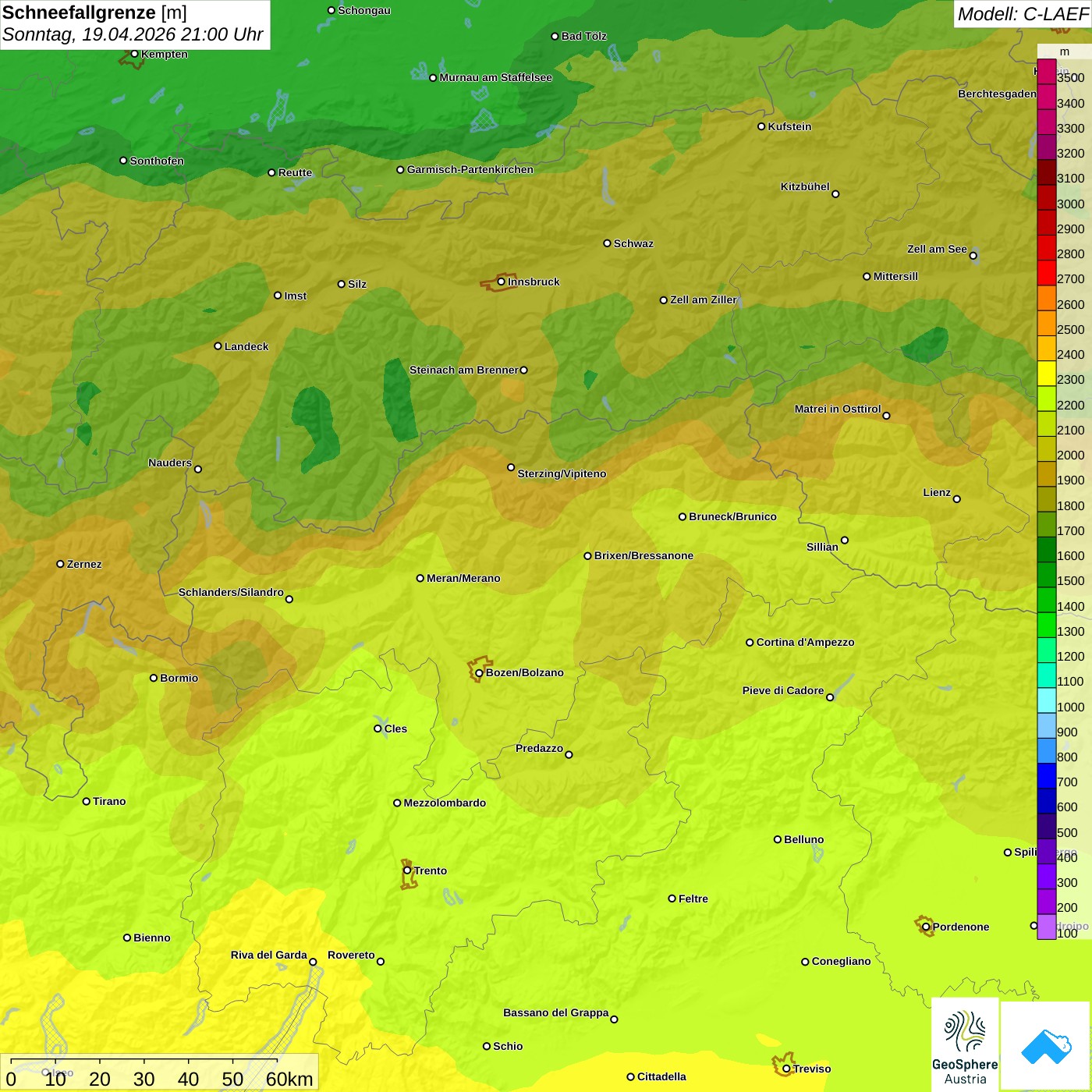Select the 1500 m green legend swatch
The height and width of the screenshot is (1092, 1092).
[1047, 575]
